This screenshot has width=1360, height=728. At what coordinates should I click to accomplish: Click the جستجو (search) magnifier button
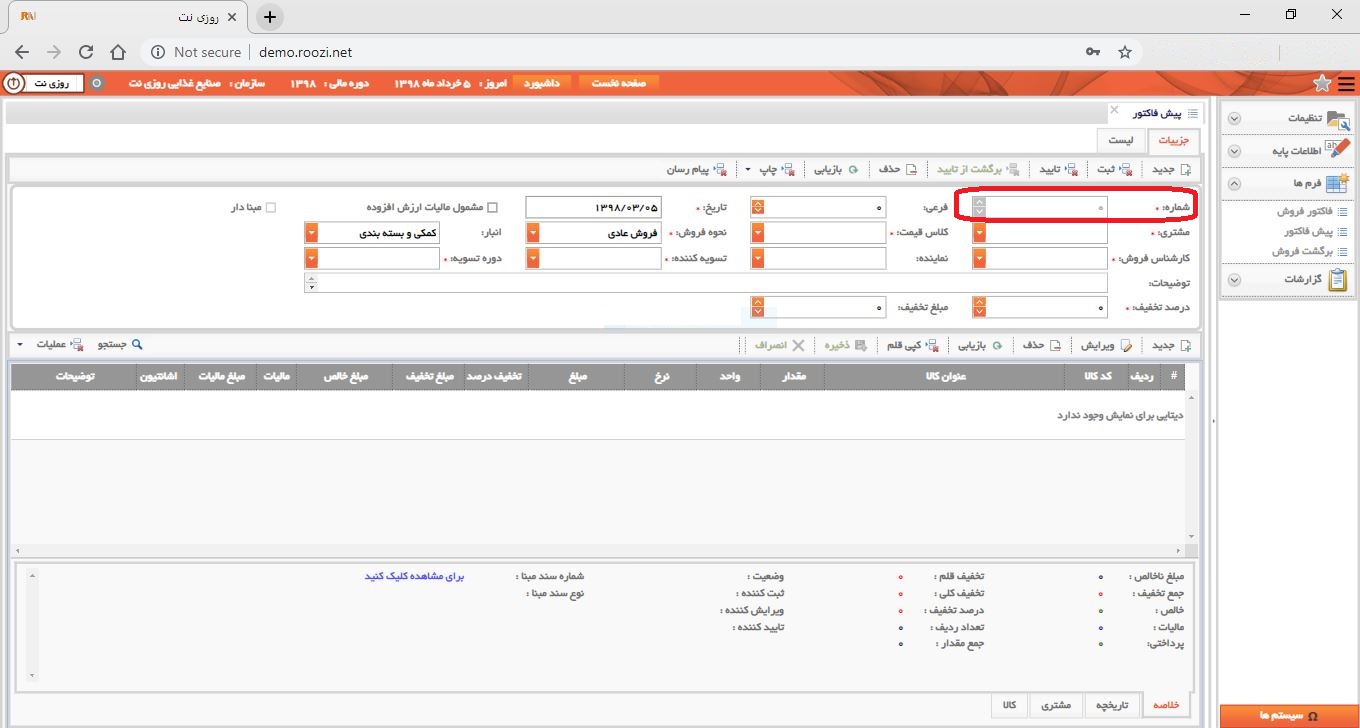pyautogui.click(x=119, y=345)
